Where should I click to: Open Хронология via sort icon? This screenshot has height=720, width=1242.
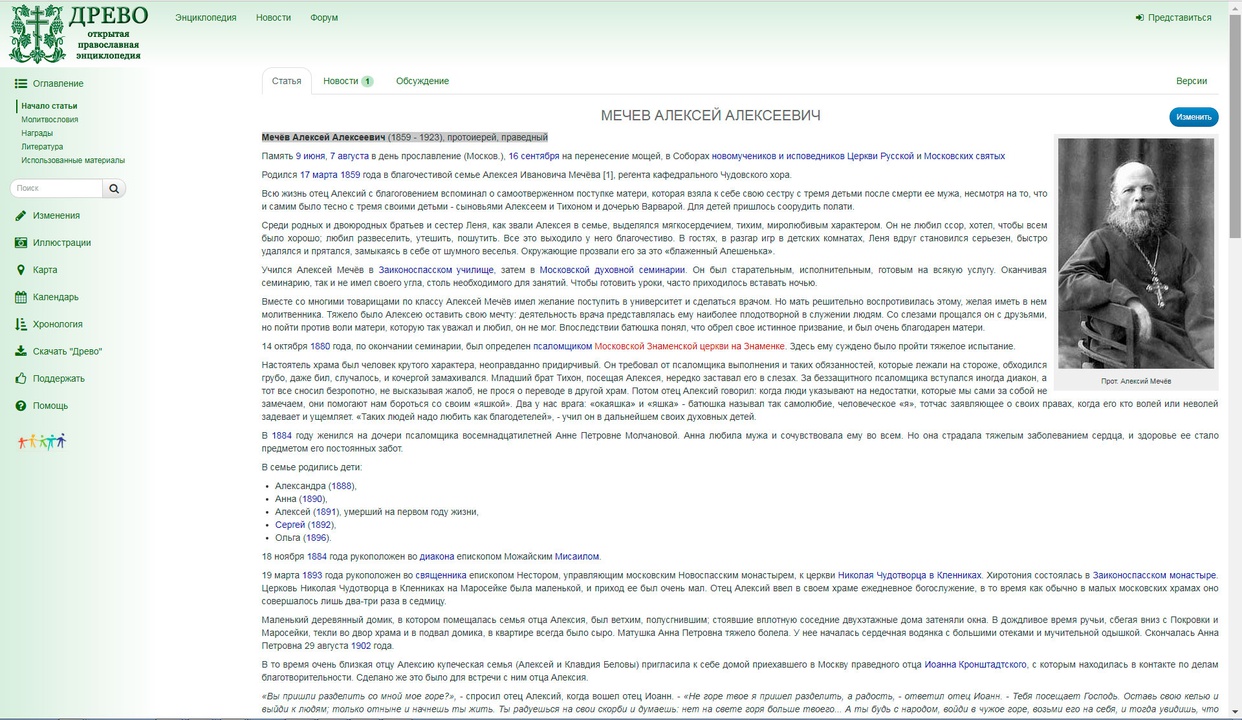click(21, 324)
